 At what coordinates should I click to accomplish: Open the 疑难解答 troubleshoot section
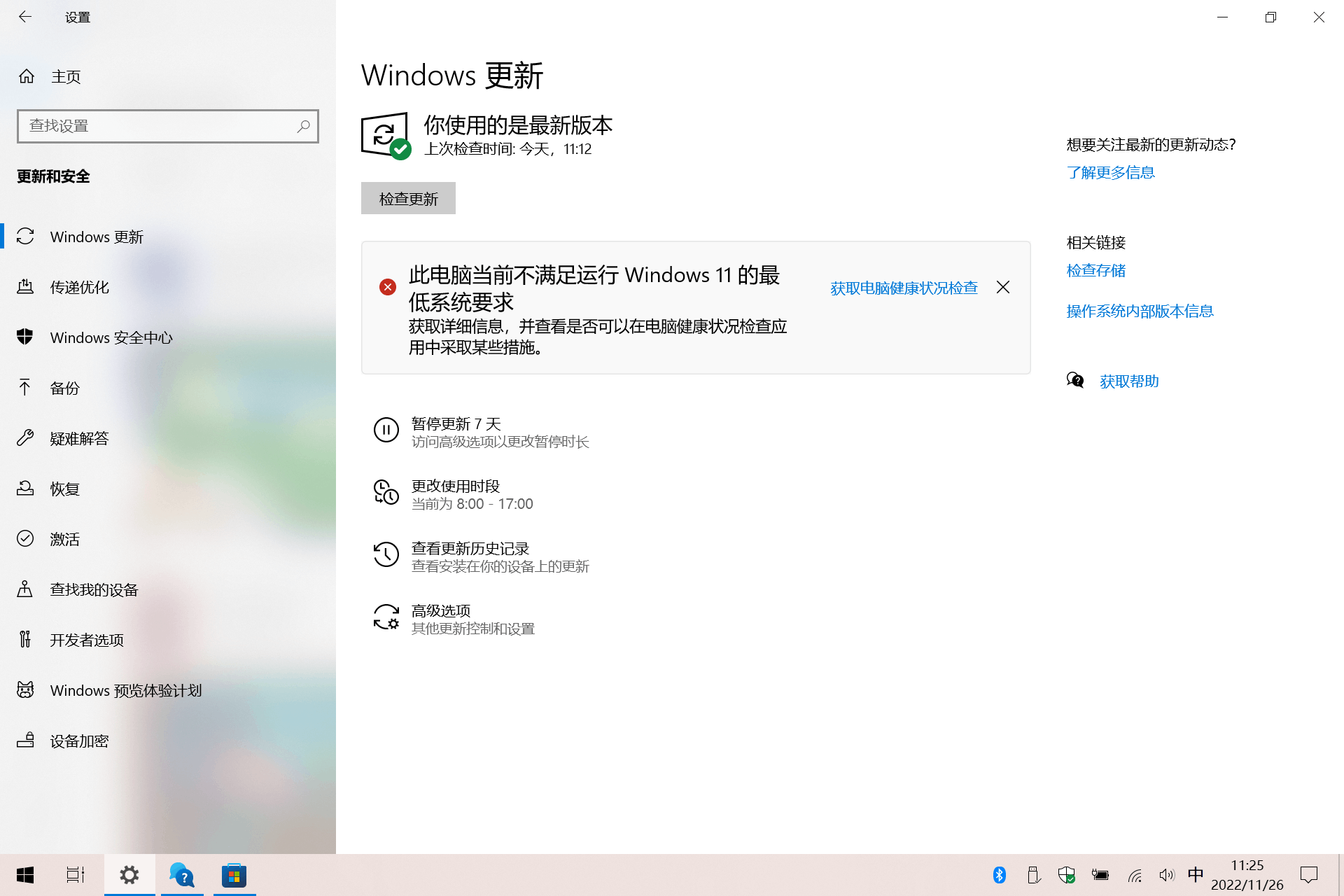79,438
